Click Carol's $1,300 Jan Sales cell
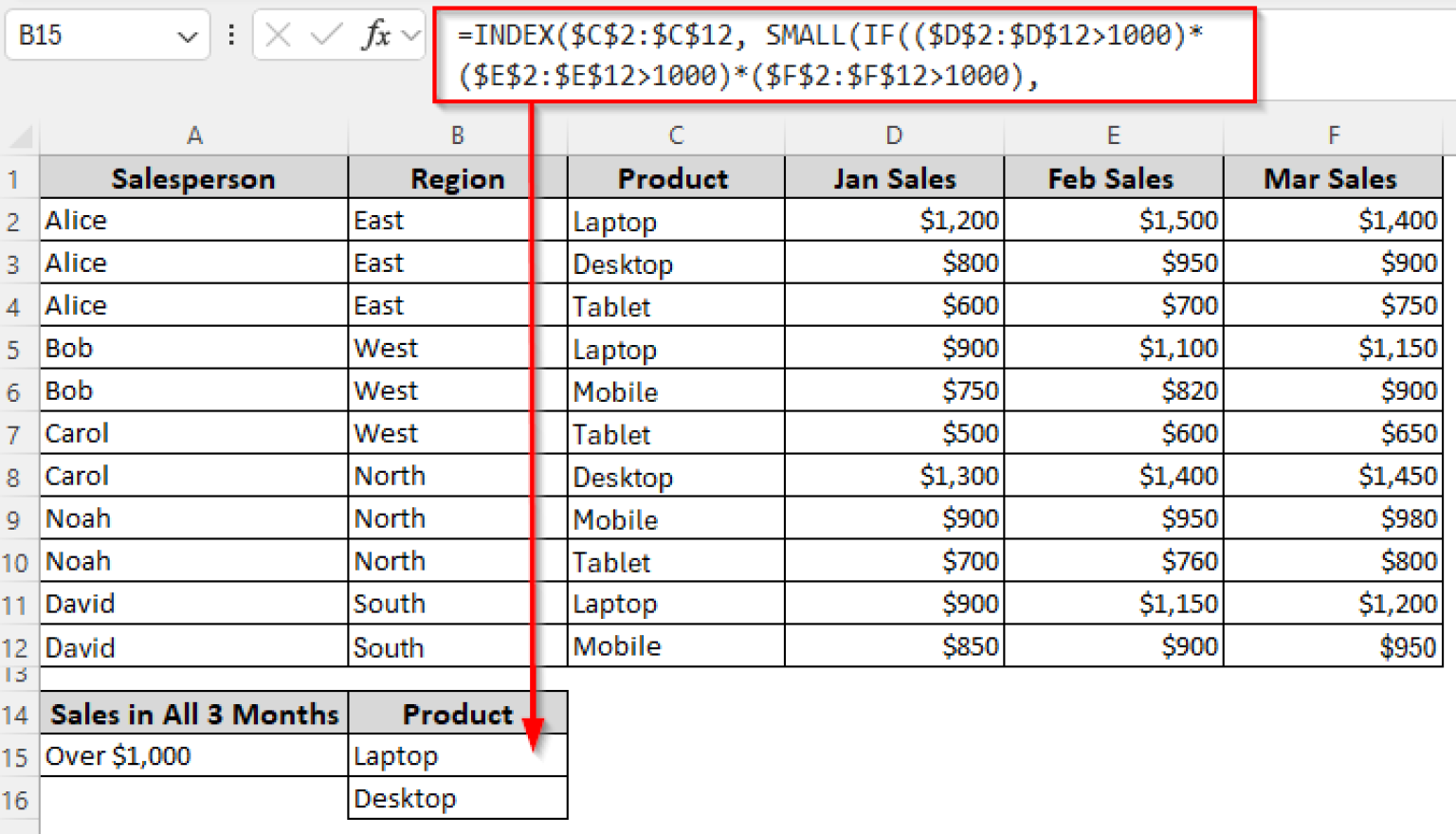Screen dimensions: 1456x834 click(x=892, y=476)
